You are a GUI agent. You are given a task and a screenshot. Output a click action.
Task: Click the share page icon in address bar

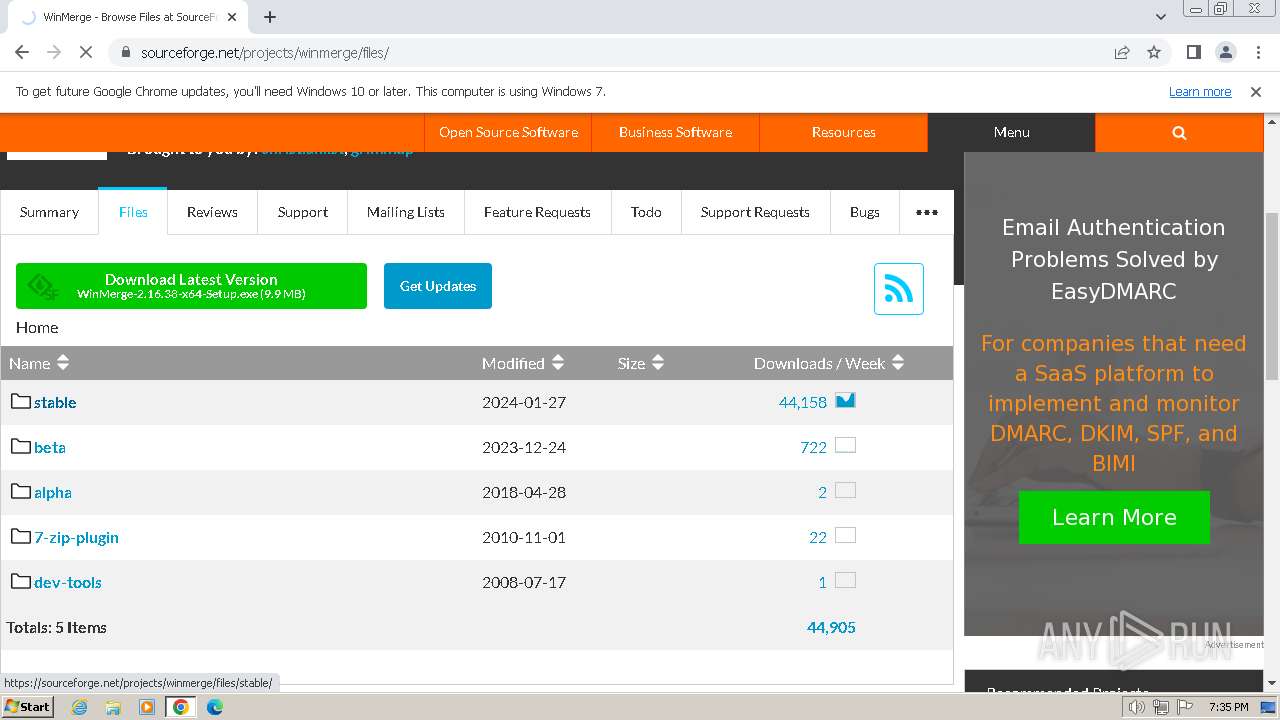coord(1122,53)
